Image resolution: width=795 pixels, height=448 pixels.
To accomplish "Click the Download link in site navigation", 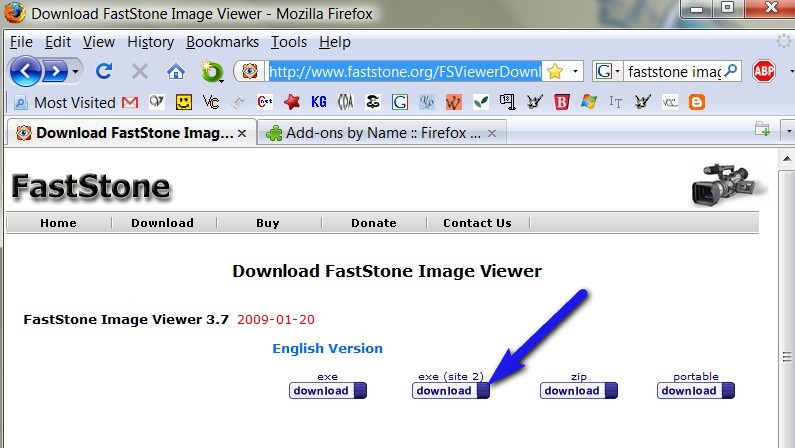I will click(162, 223).
